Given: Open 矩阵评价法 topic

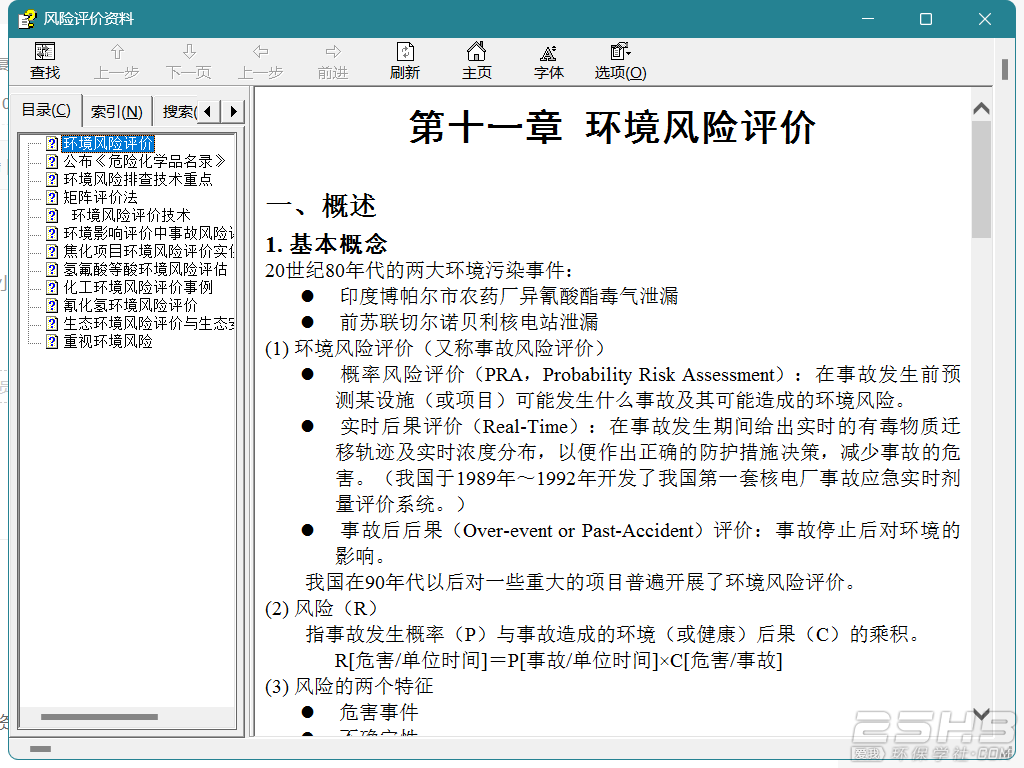Looking at the screenshot, I should pos(101,197).
